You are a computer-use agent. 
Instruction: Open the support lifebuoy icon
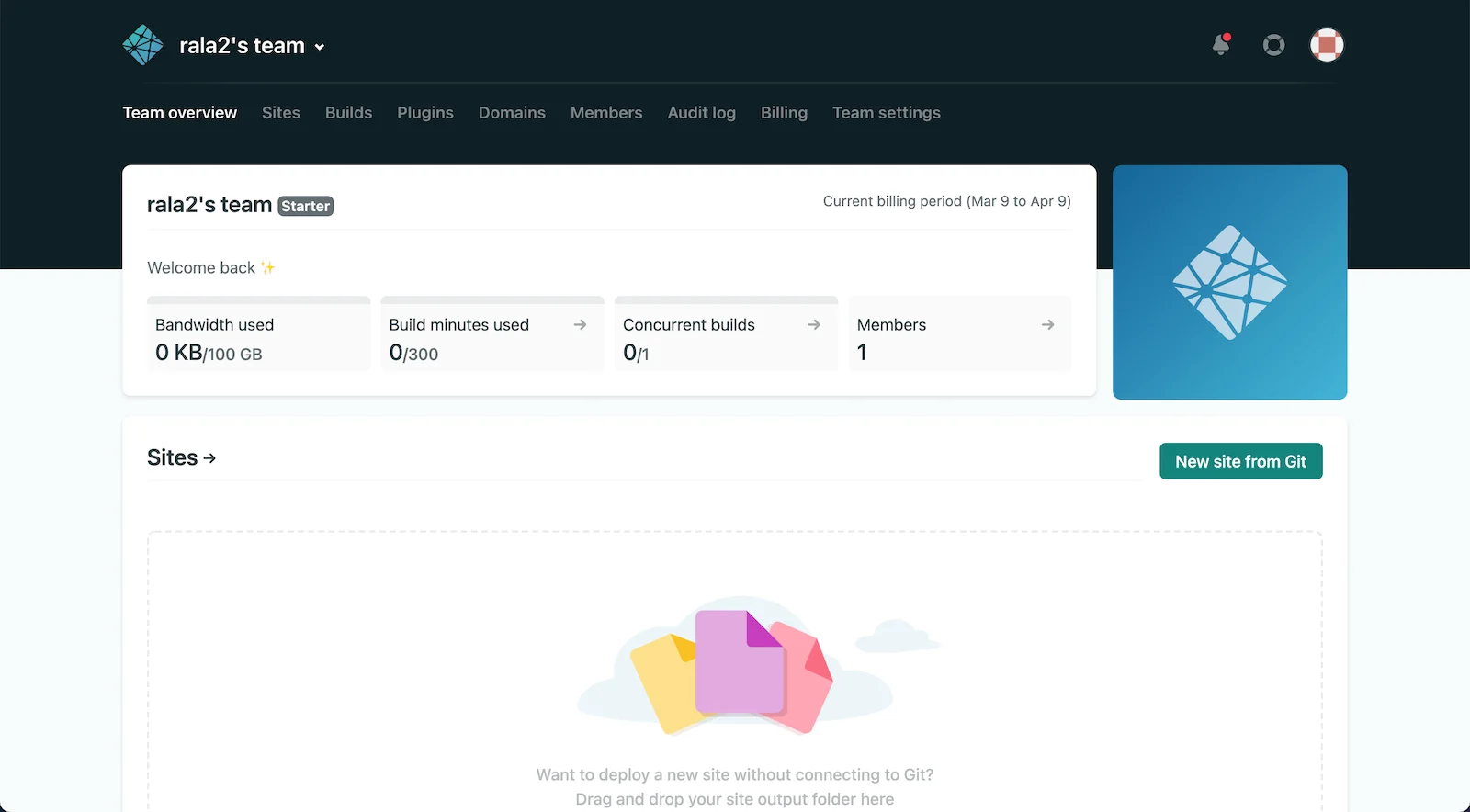coord(1273,44)
